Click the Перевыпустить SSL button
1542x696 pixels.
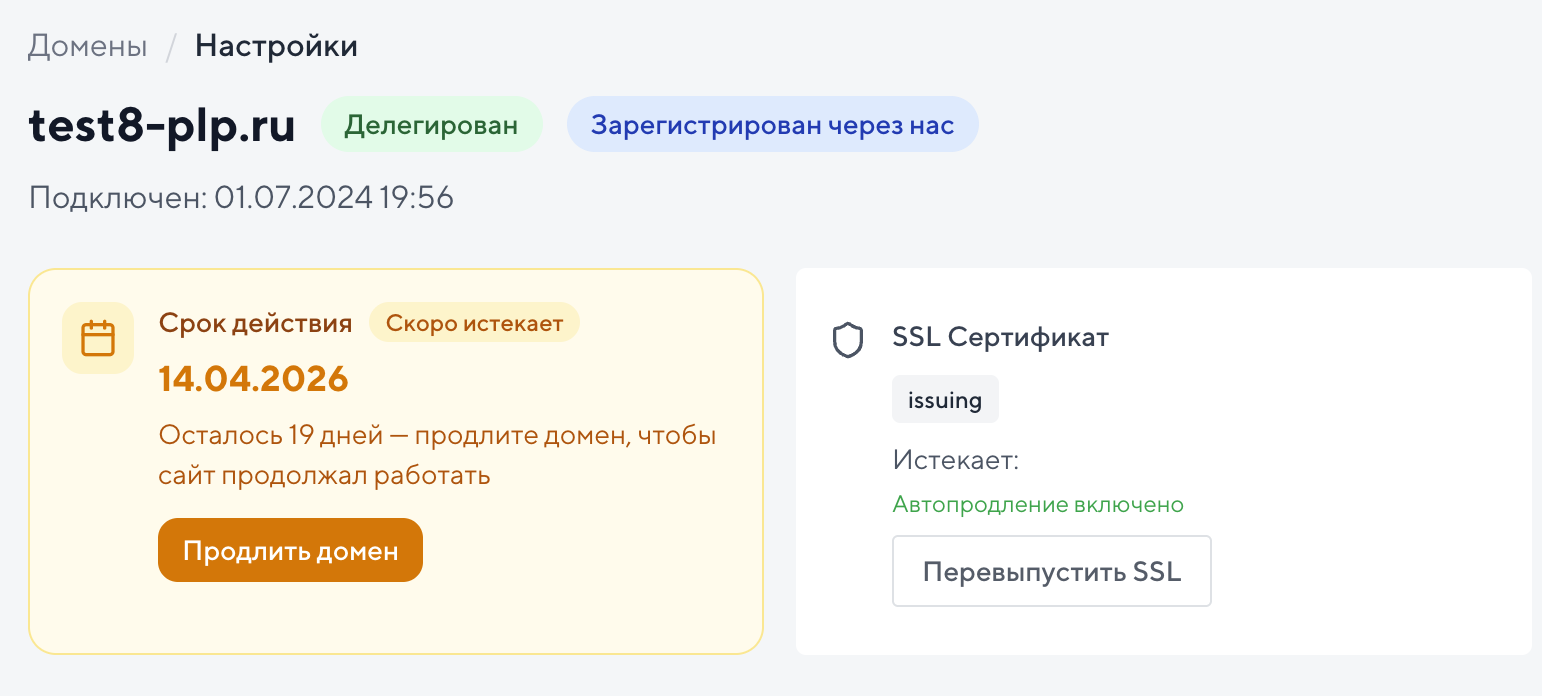pos(1051,571)
